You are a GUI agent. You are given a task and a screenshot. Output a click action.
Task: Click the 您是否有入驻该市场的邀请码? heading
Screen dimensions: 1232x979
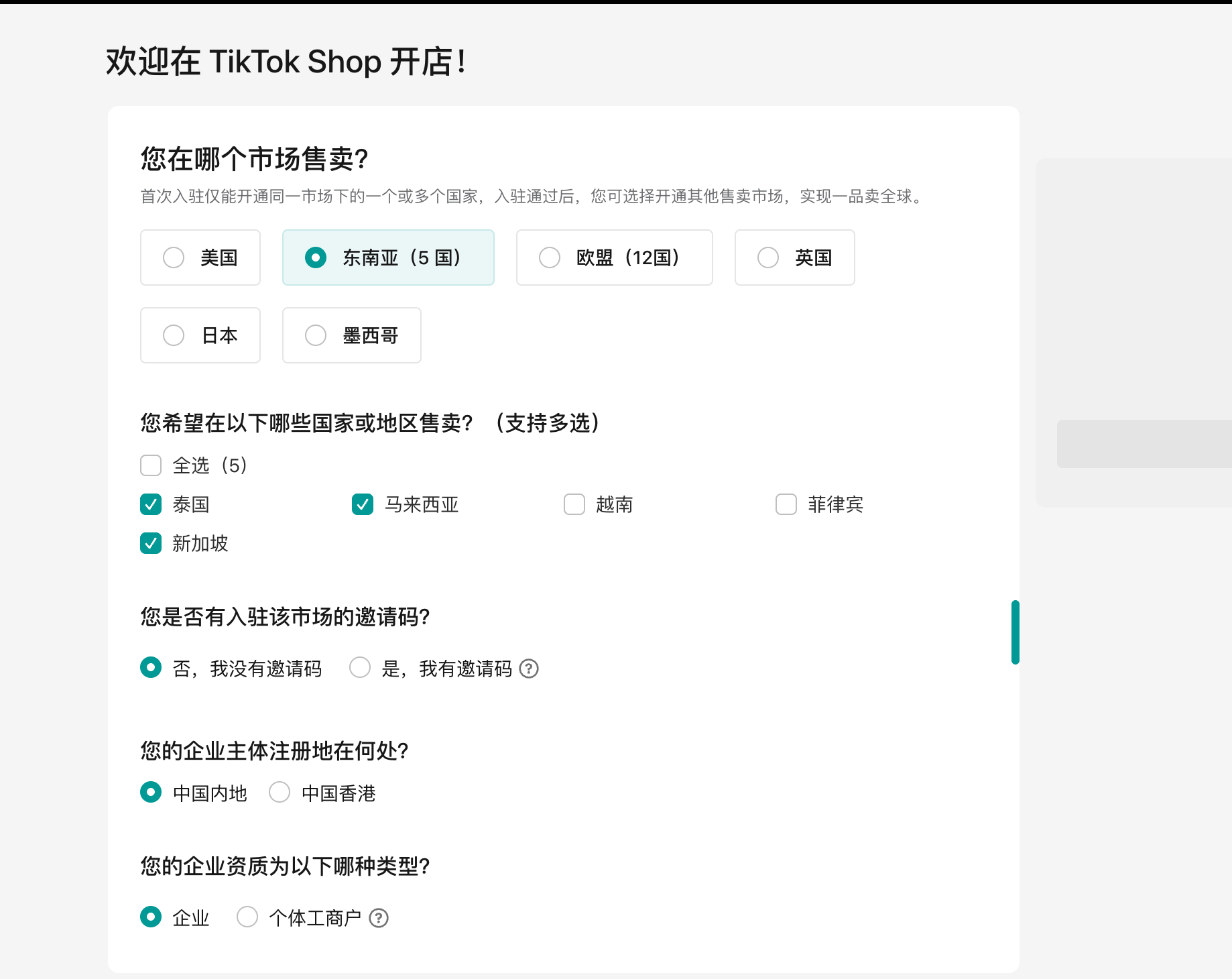pos(285,617)
